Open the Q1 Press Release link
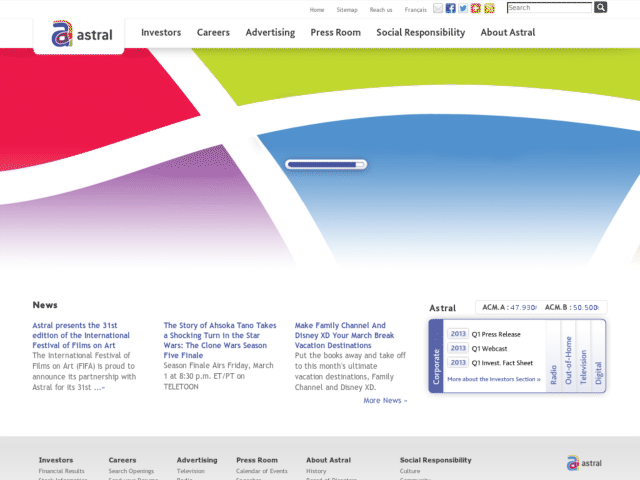 (x=496, y=334)
